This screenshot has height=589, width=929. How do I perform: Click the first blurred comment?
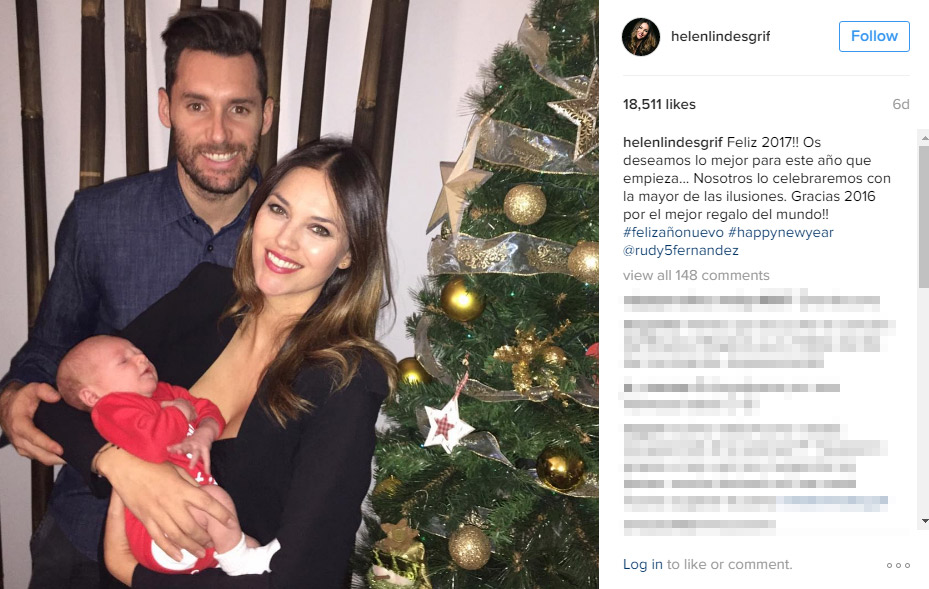click(x=751, y=301)
